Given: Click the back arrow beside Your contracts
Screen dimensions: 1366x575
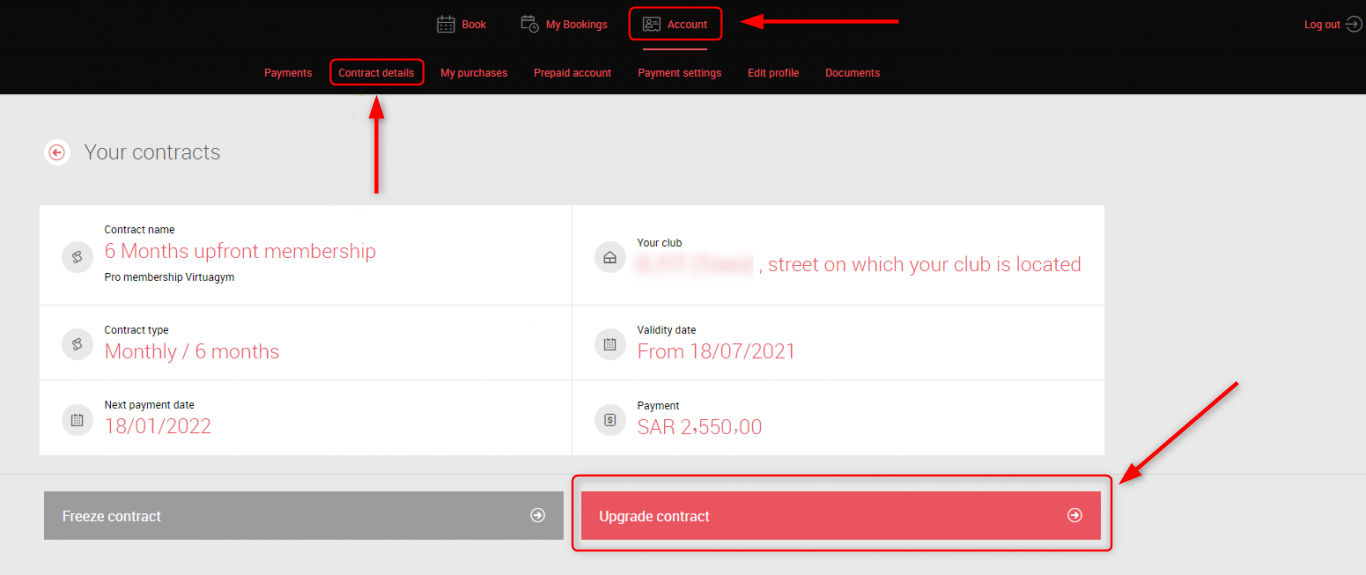Looking at the screenshot, I should coord(57,153).
